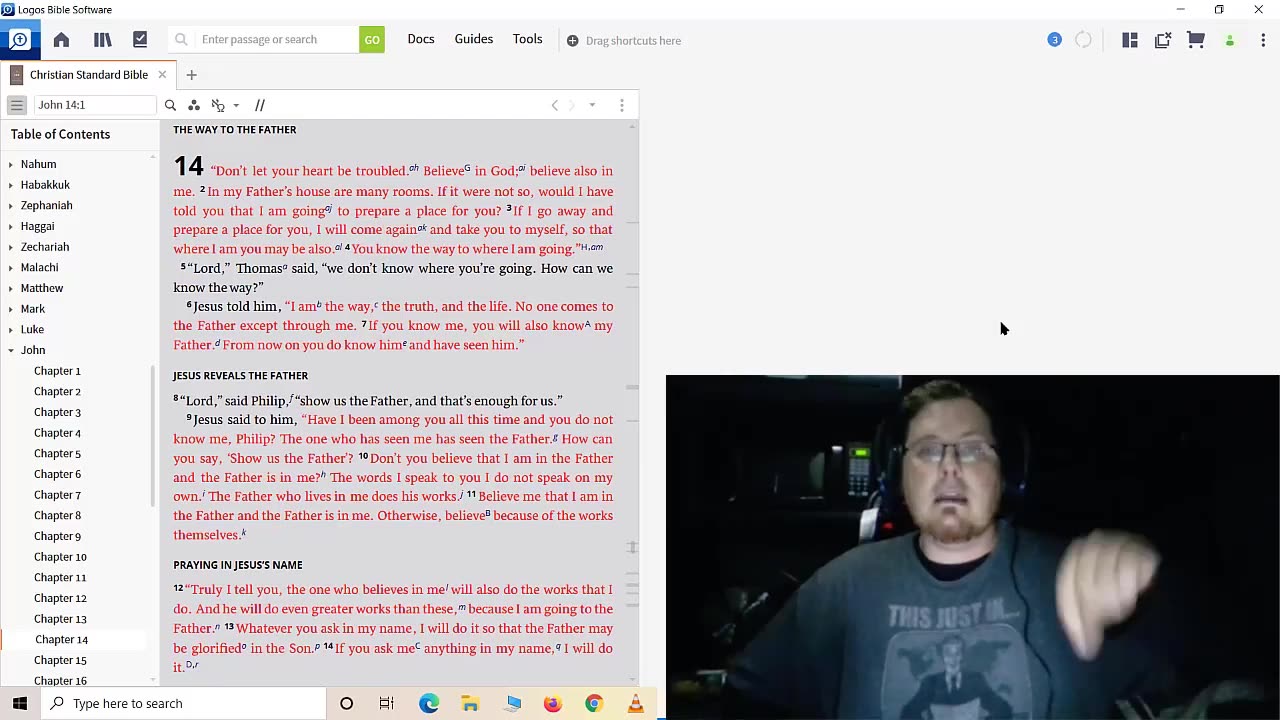Add a new tab with plus
The width and height of the screenshot is (1280, 720).
[191, 75]
